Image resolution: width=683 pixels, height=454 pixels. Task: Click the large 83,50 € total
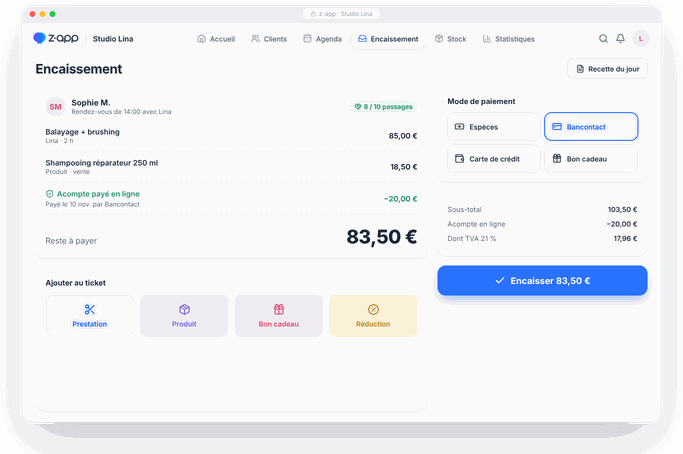tap(382, 237)
